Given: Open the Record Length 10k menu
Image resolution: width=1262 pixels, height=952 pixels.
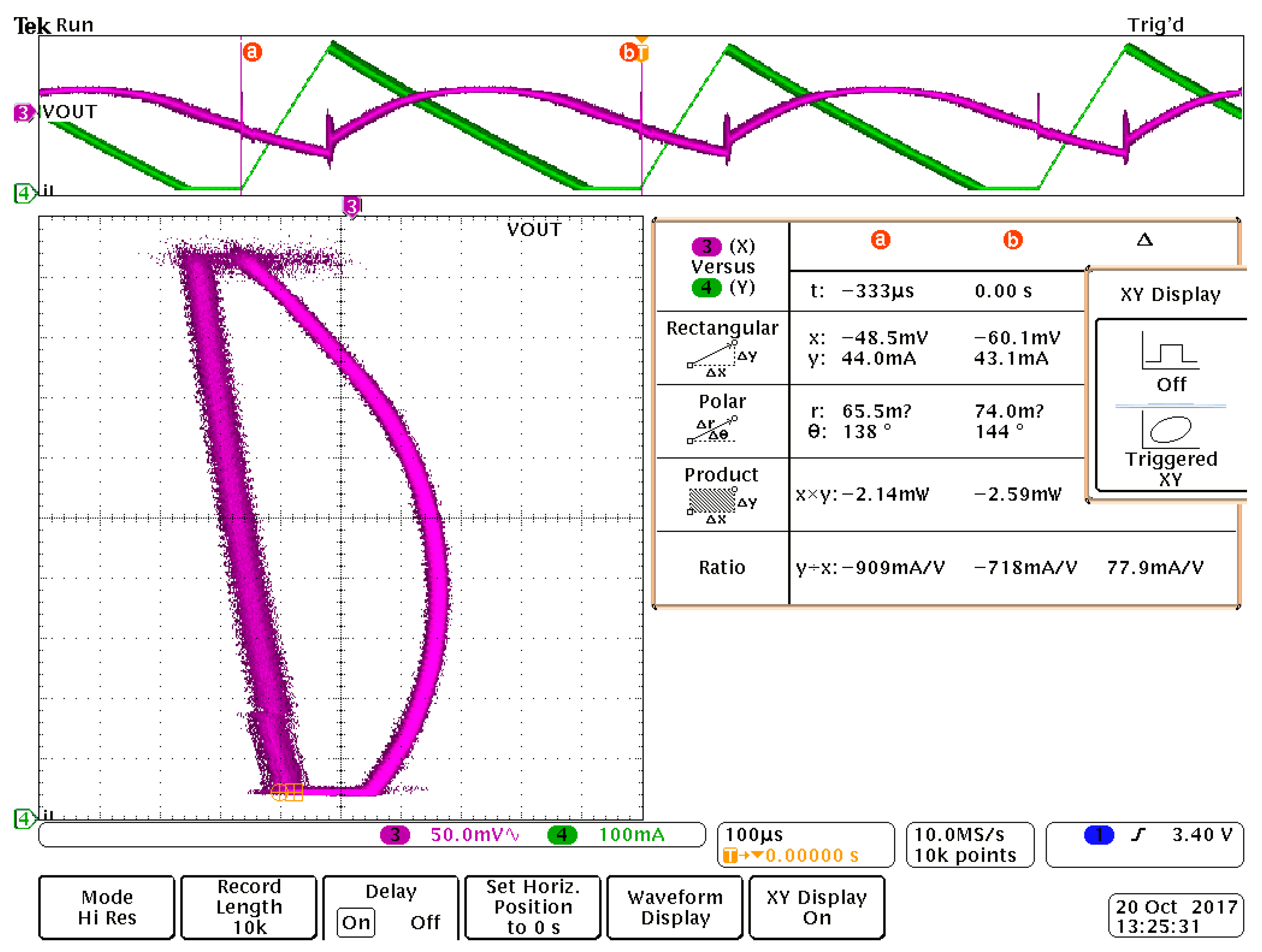Looking at the screenshot, I should 249,907.
